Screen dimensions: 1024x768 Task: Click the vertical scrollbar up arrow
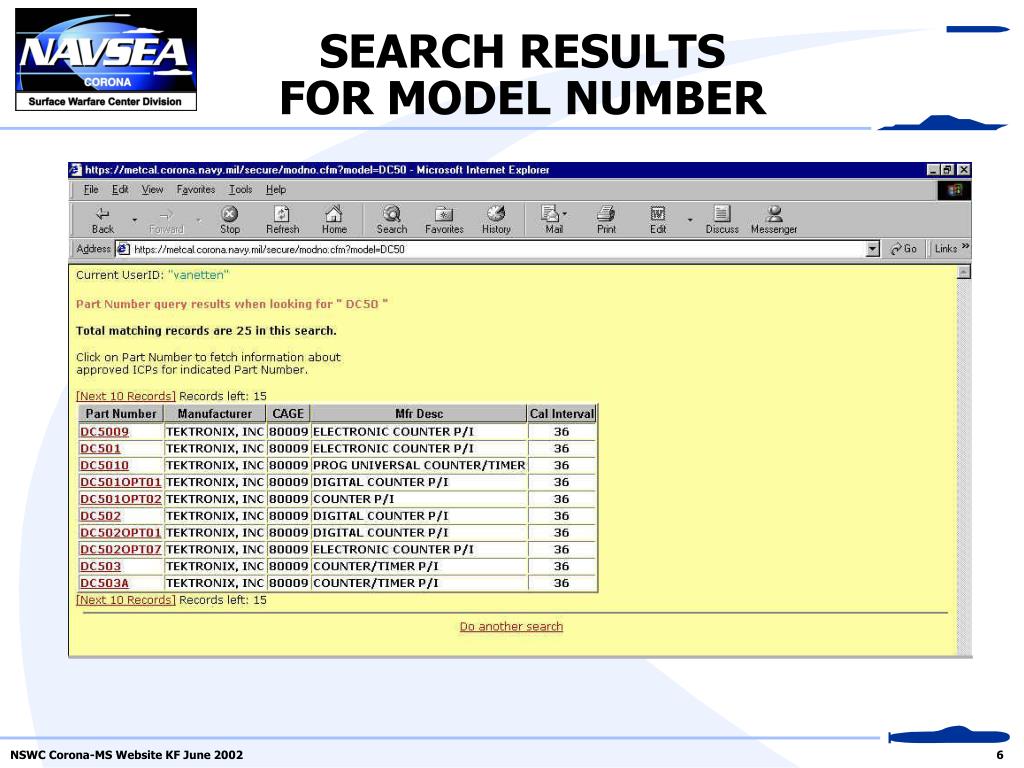(964, 272)
